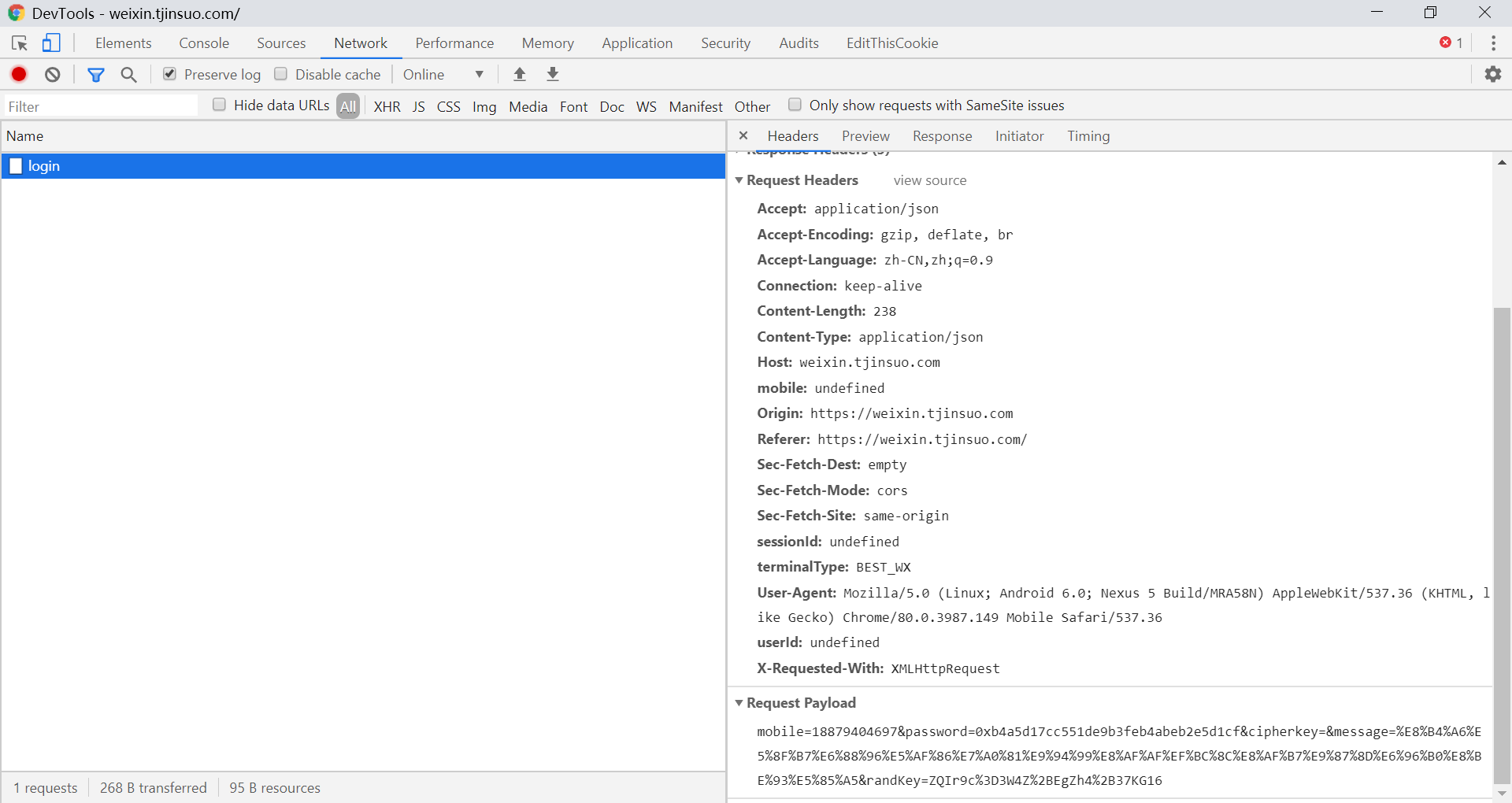Screen dimensions: 1512x803
Task: Click the 268 B transferred status text
Action: tap(154, 787)
